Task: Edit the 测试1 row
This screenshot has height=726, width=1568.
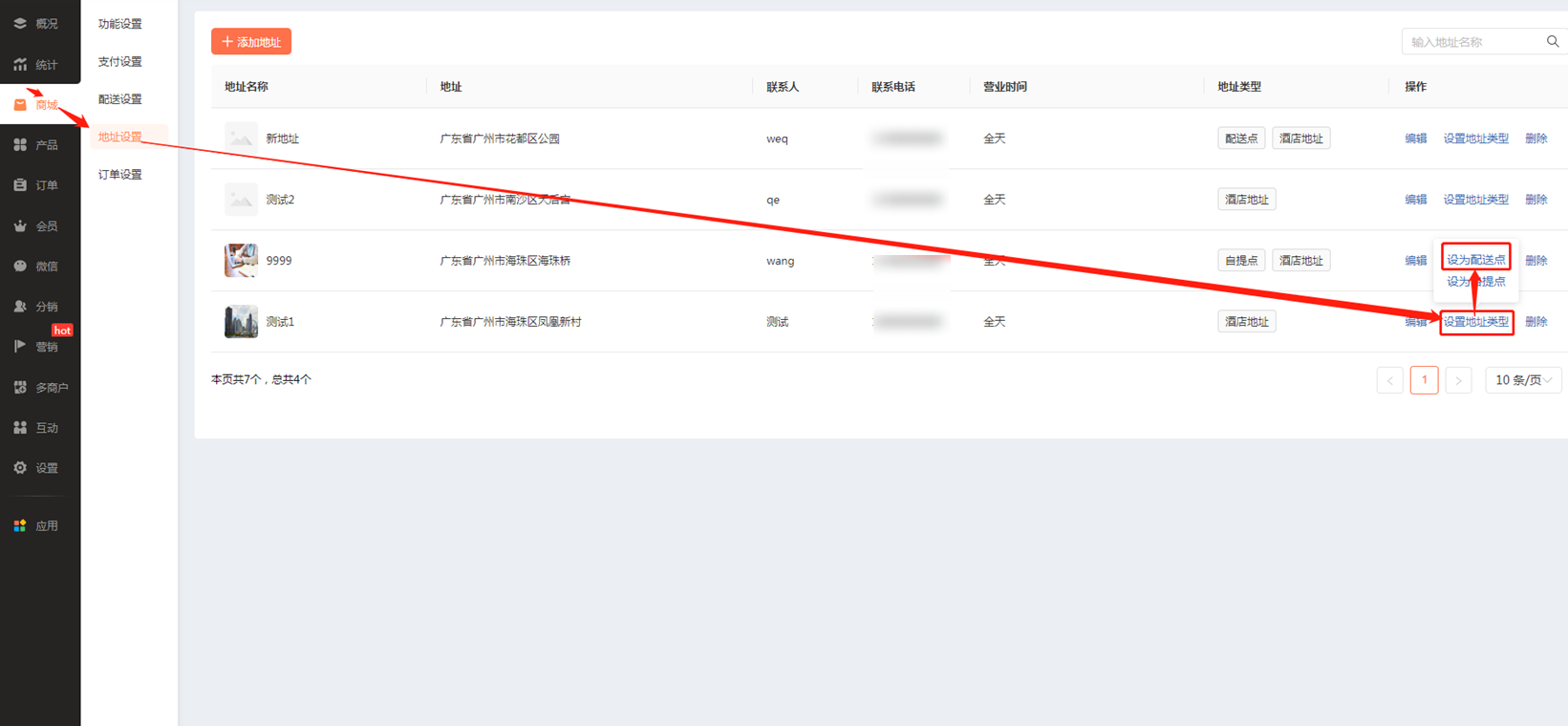Action: [x=1416, y=322]
